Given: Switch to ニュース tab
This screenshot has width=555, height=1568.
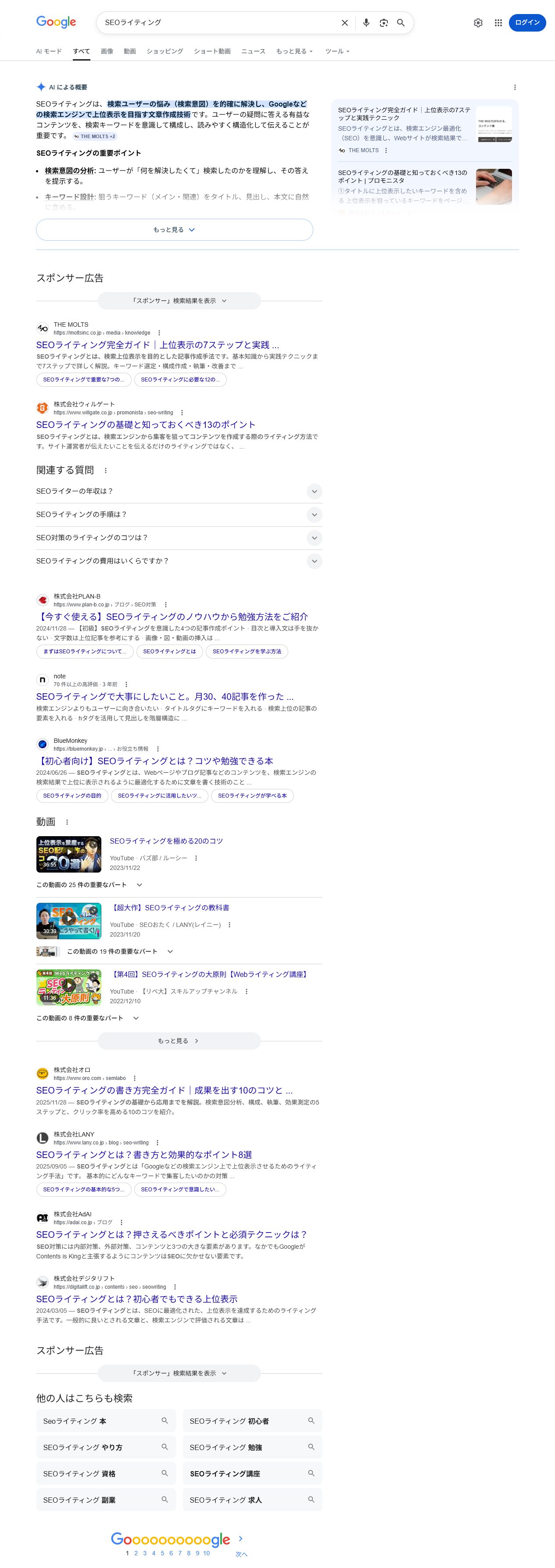Looking at the screenshot, I should (x=254, y=51).
